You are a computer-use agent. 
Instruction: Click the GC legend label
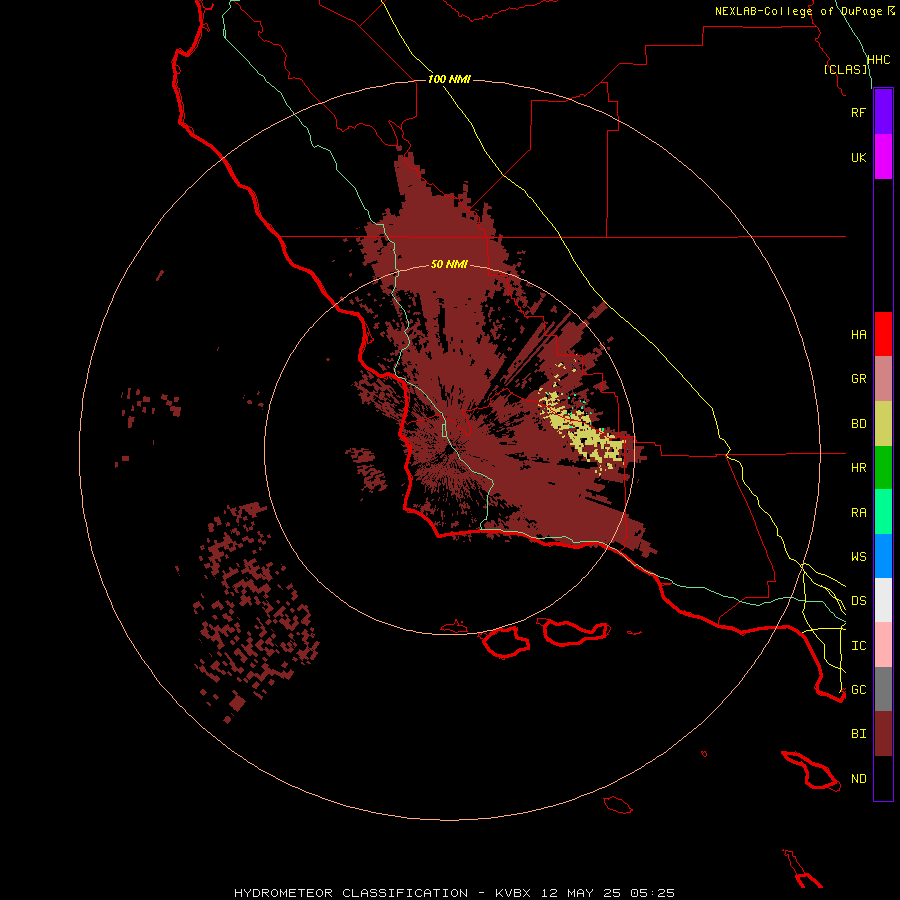tap(858, 690)
